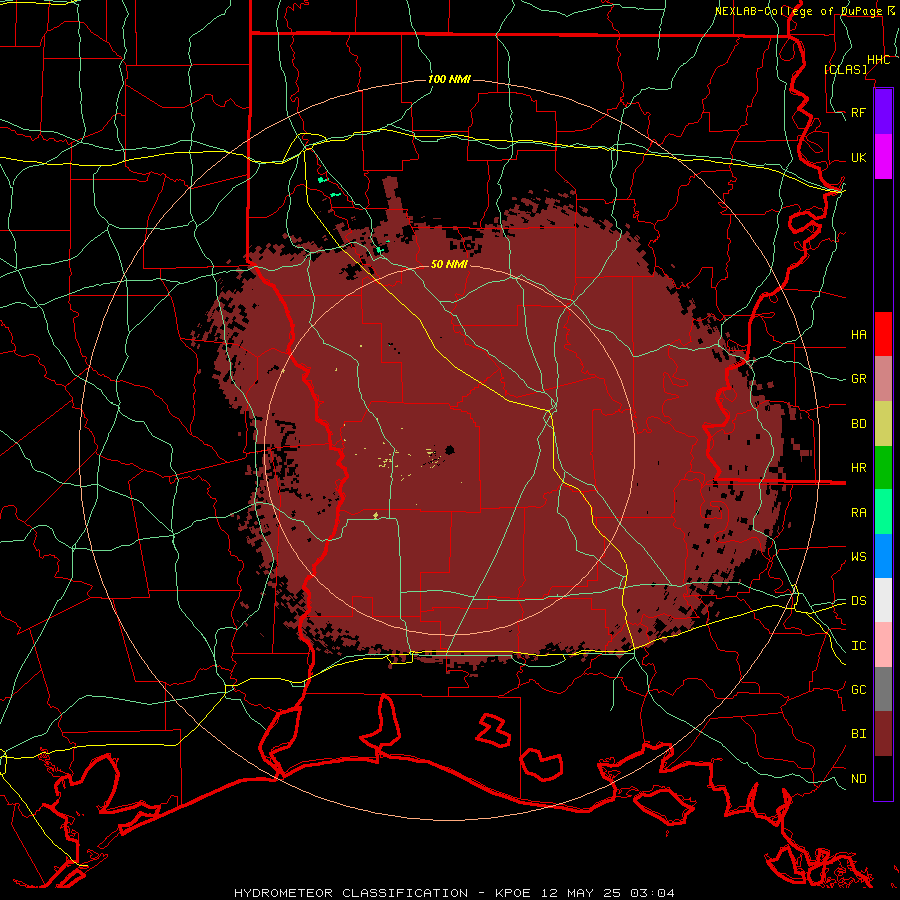Click the BI brown legend swatch
900x900 pixels.
(883, 734)
